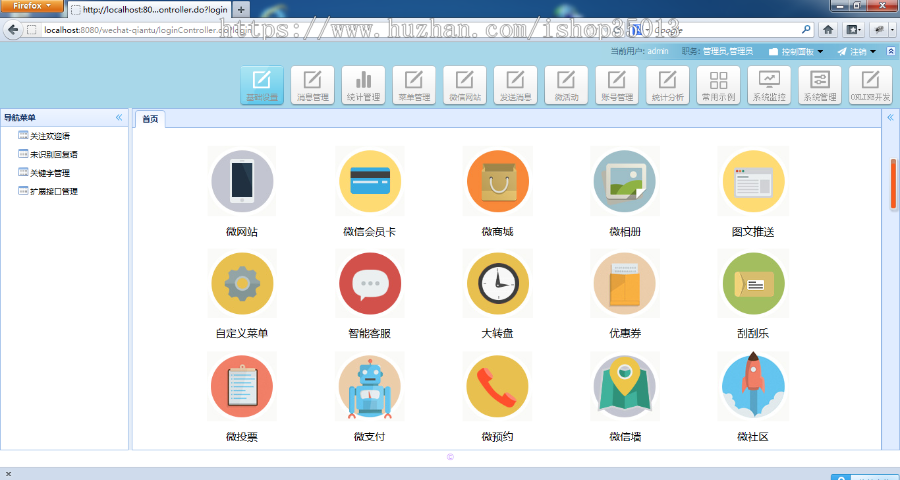
Task: Open the 大转盘 clock icon
Action: pos(498,283)
